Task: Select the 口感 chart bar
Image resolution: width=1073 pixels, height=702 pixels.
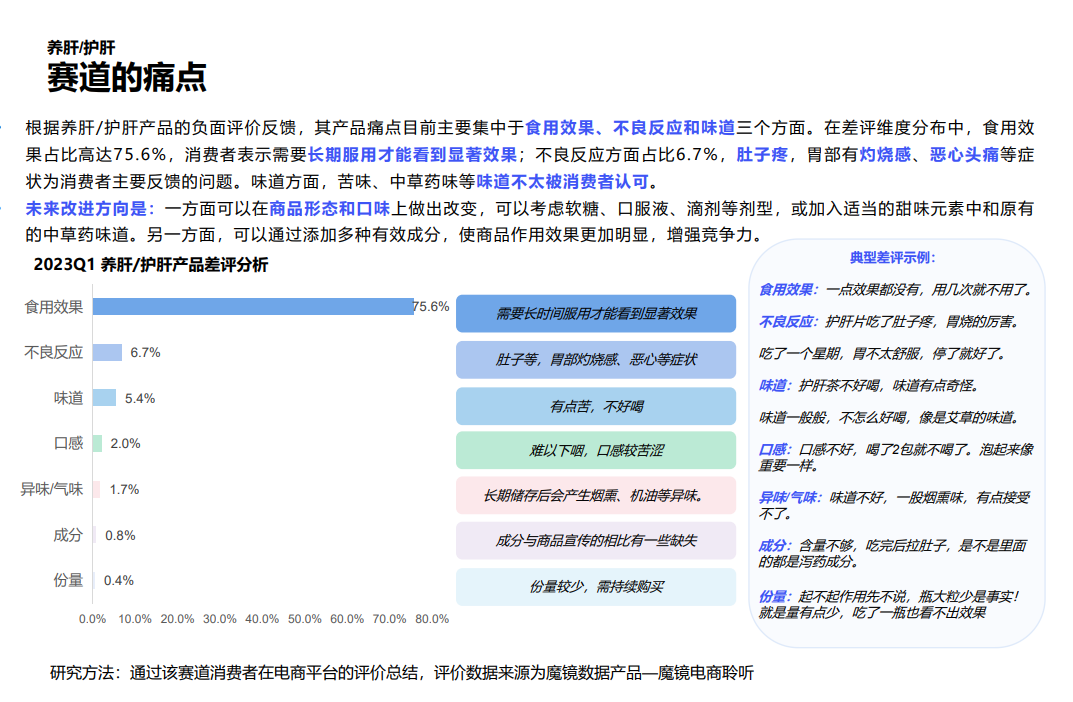Action: click(x=96, y=441)
